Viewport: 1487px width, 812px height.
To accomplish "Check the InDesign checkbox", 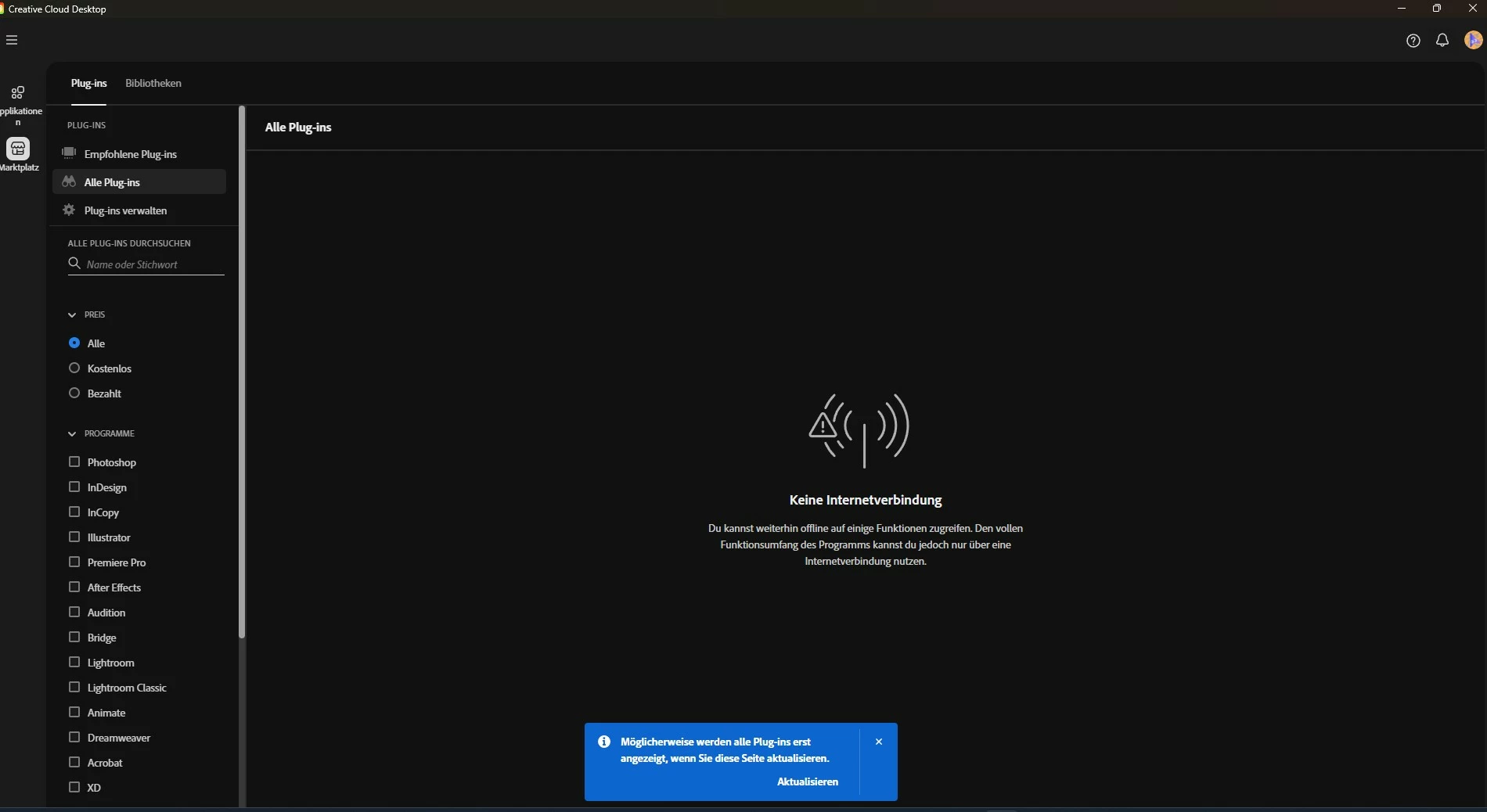I will point(74,487).
